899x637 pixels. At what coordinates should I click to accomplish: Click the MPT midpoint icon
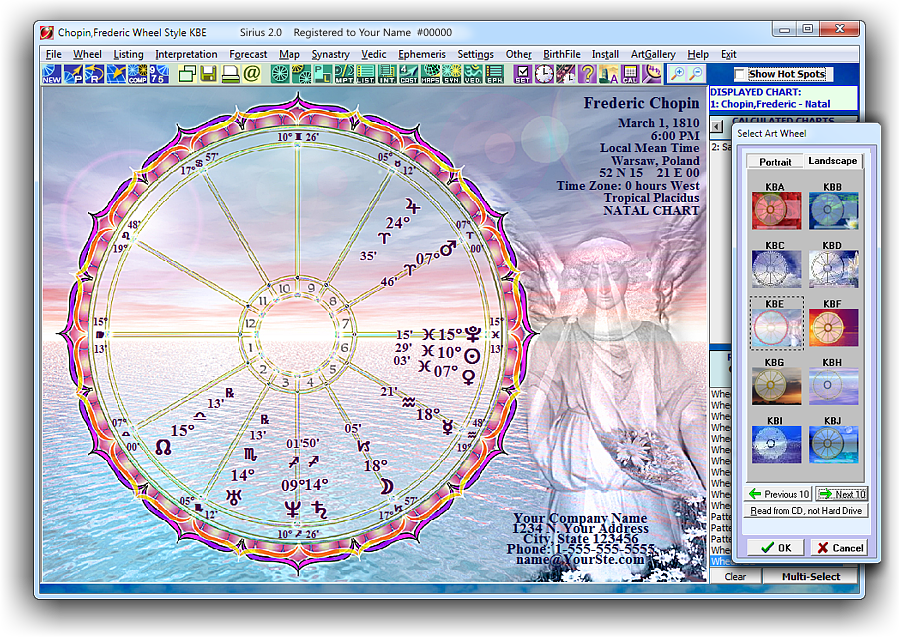click(x=344, y=74)
